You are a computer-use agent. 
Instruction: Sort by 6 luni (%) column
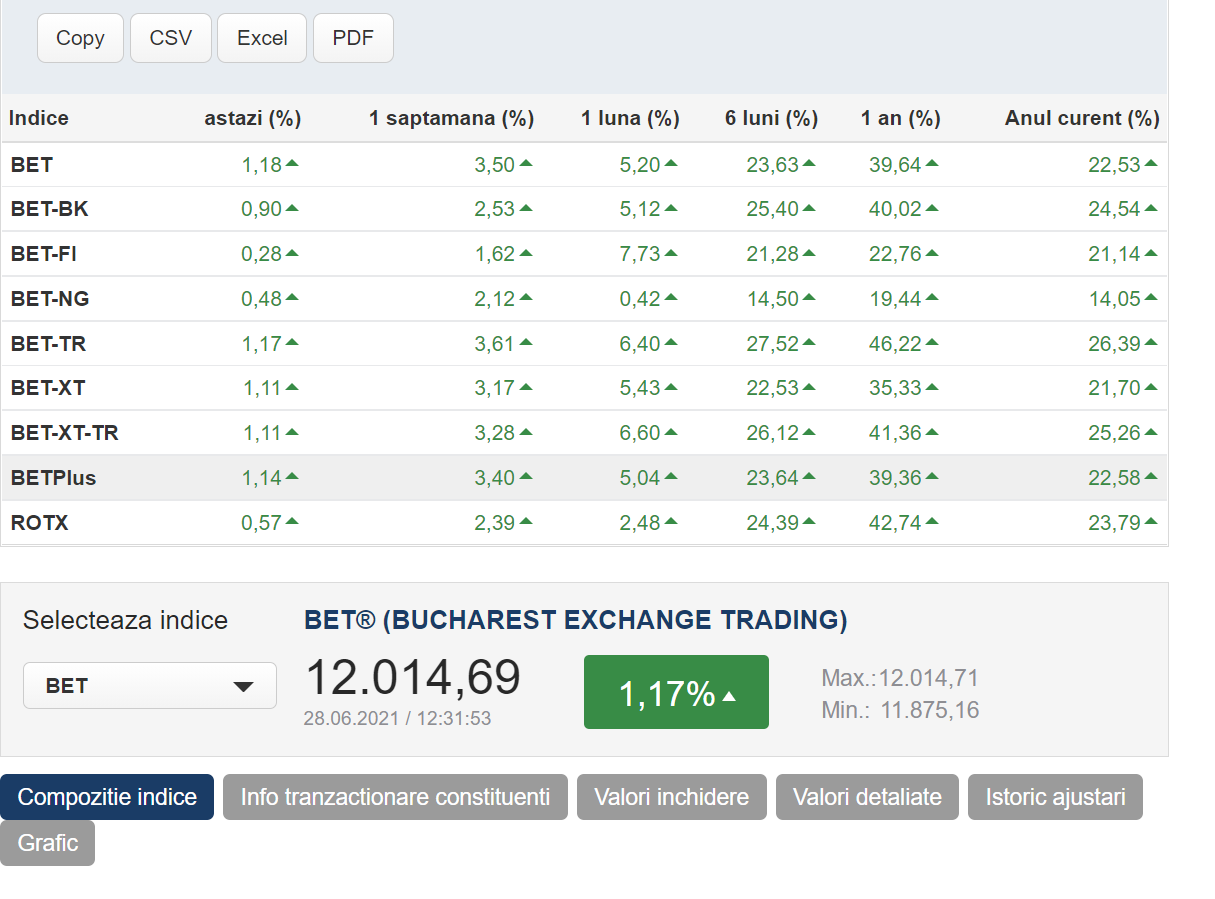pyautogui.click(x=772, y=118)
